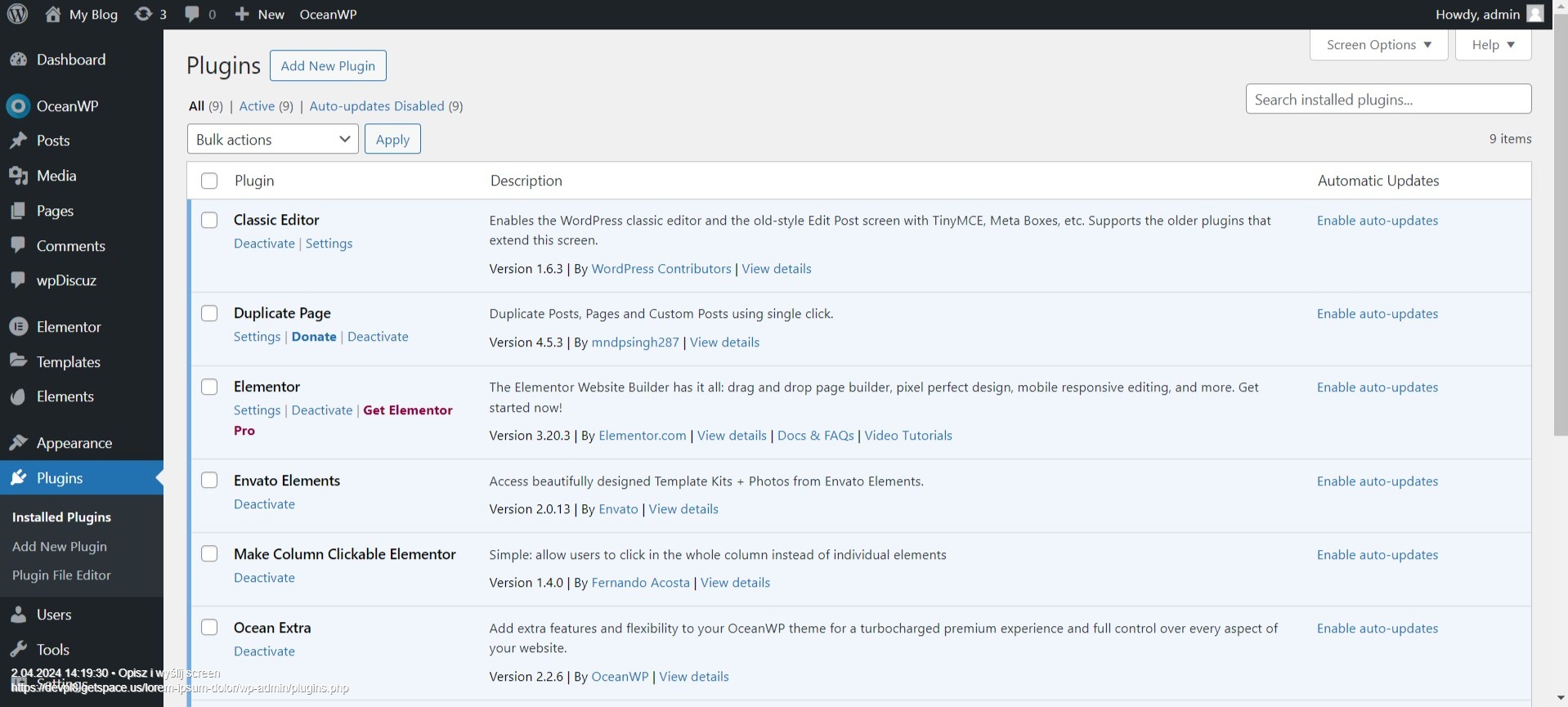
Task: Click the Comments bubble icon in sidebar
Action: click(18, 245)
